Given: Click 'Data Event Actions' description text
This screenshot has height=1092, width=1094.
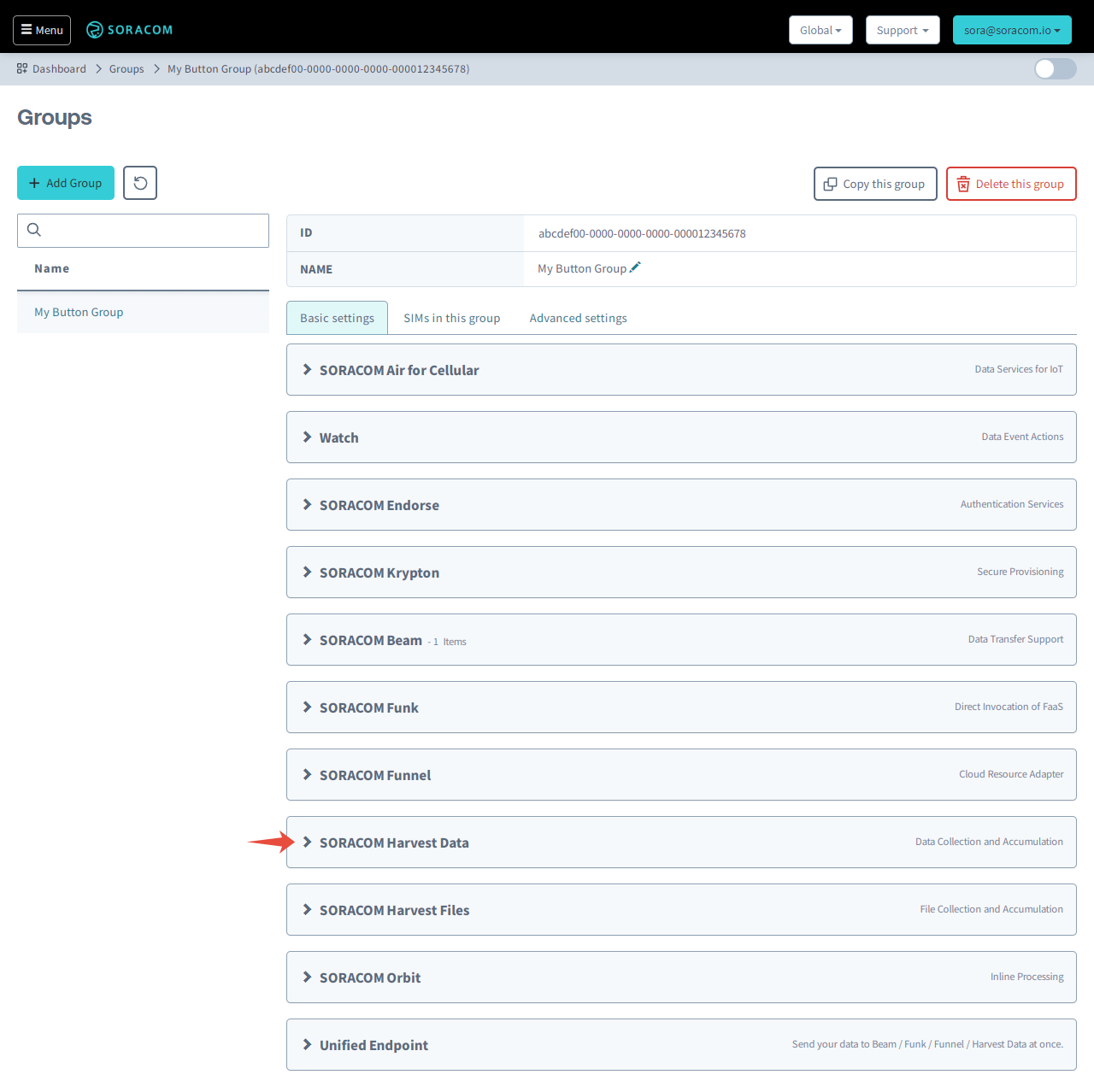Looking at the screenshot, I should click(x=1022, y=437).
